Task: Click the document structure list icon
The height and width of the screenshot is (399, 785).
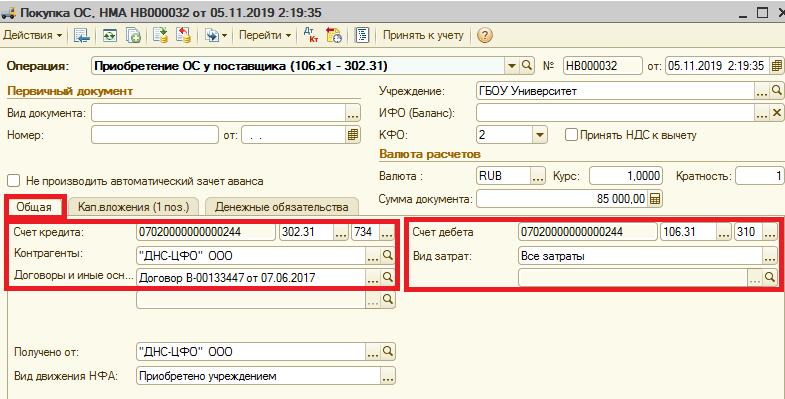Action: [x=361, y=36]
